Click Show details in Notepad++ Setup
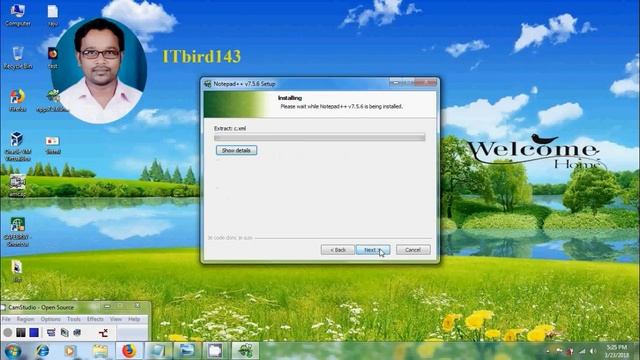This screenshot has width=640, height=360. tap(236, 150)
